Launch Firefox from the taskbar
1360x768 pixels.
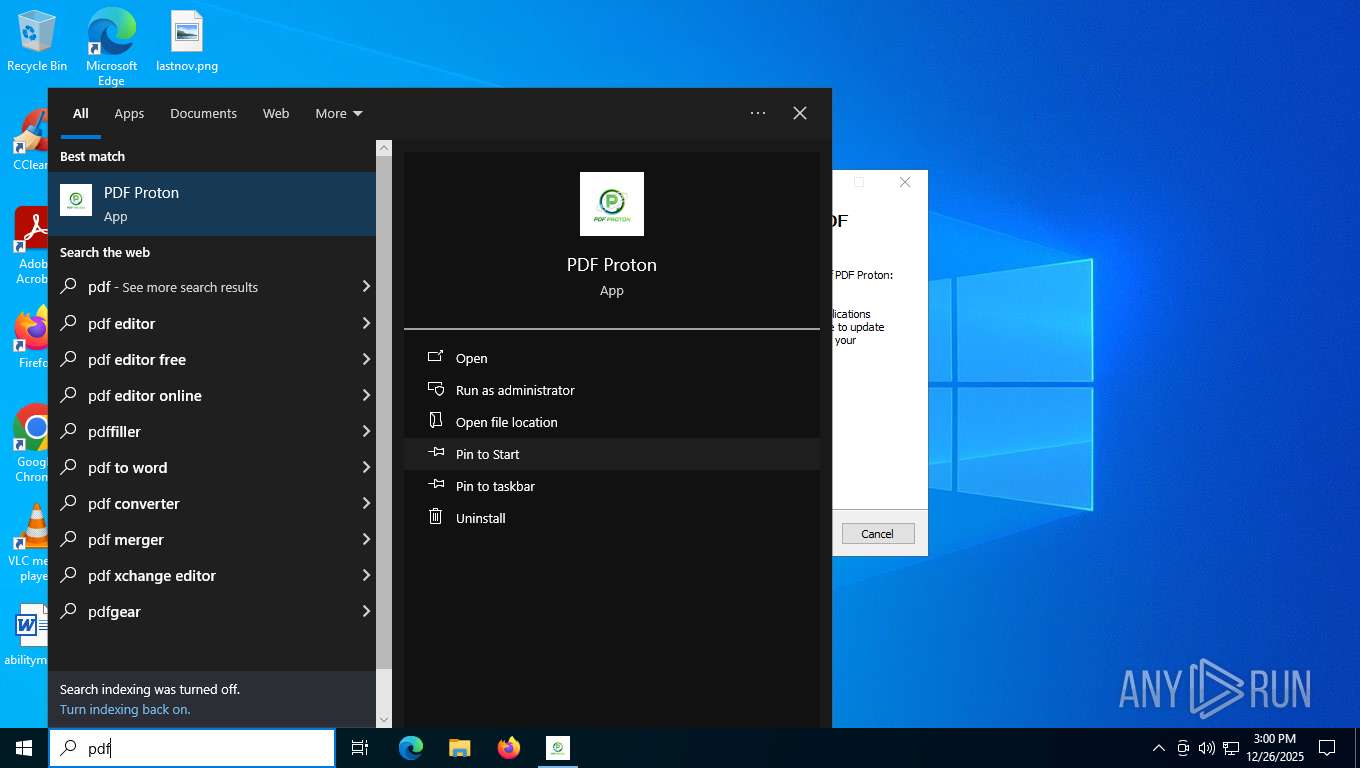509,748
